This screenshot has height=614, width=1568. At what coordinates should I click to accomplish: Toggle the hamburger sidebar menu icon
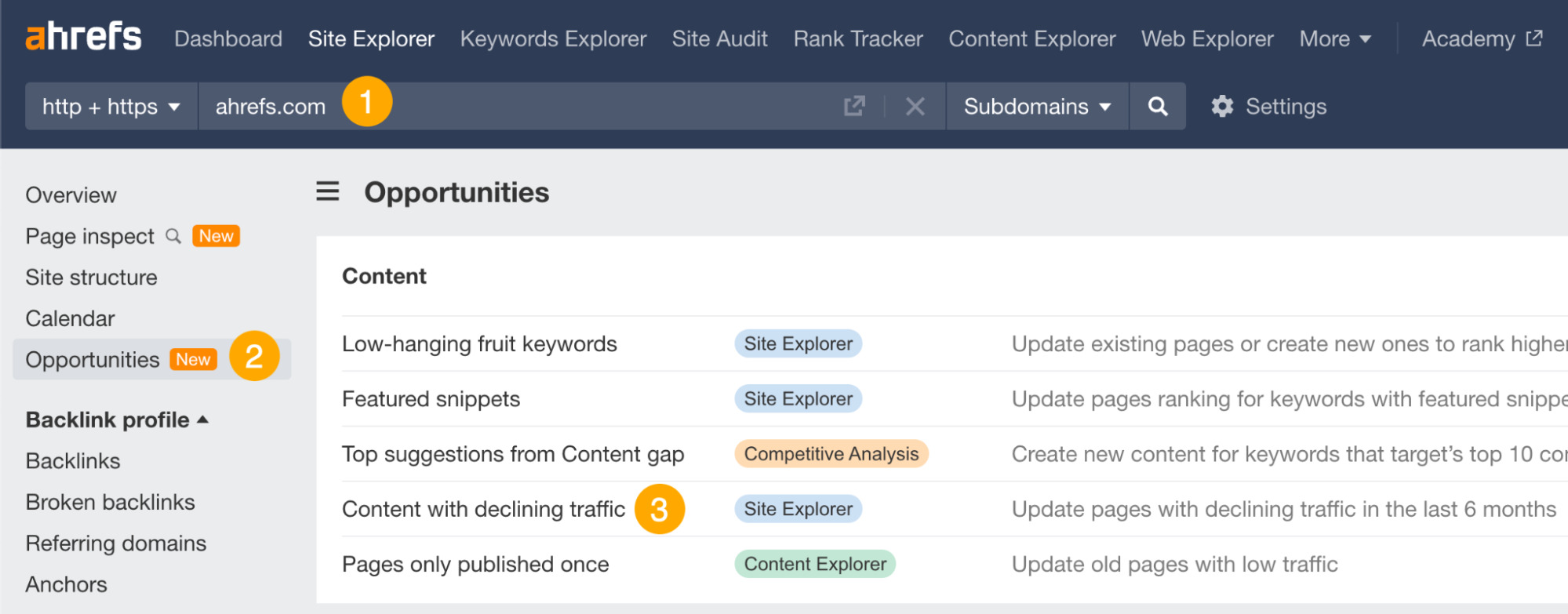pyautogui.click(x=328, y=191)
